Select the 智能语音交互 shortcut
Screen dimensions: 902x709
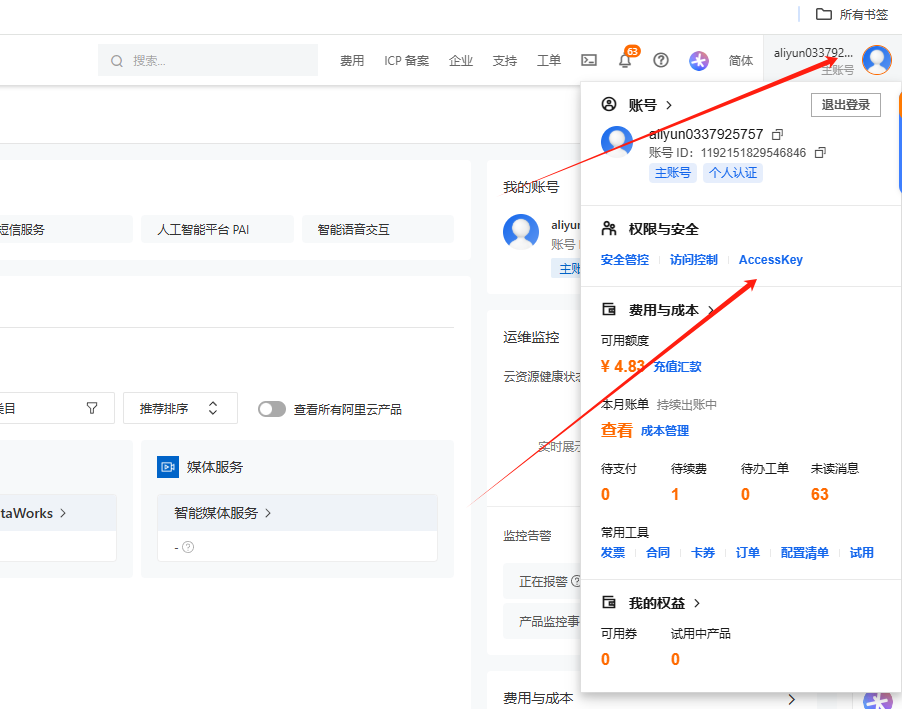click(378, 229)
